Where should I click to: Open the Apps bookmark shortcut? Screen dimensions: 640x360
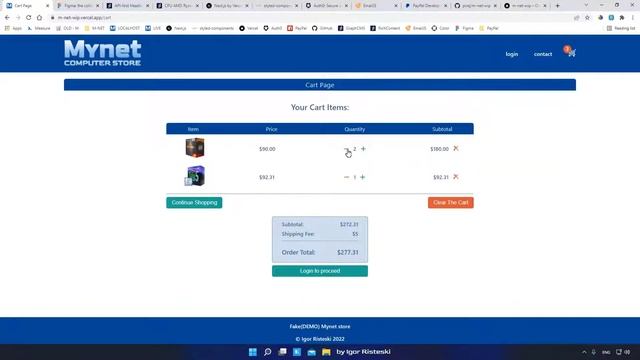point(13,28)
